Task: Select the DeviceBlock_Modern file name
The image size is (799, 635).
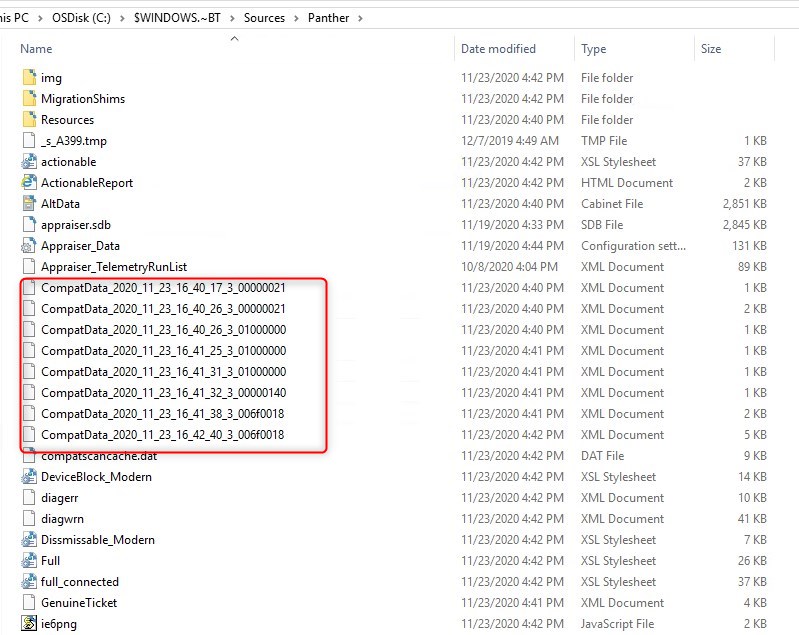Action: click(96, 477)
